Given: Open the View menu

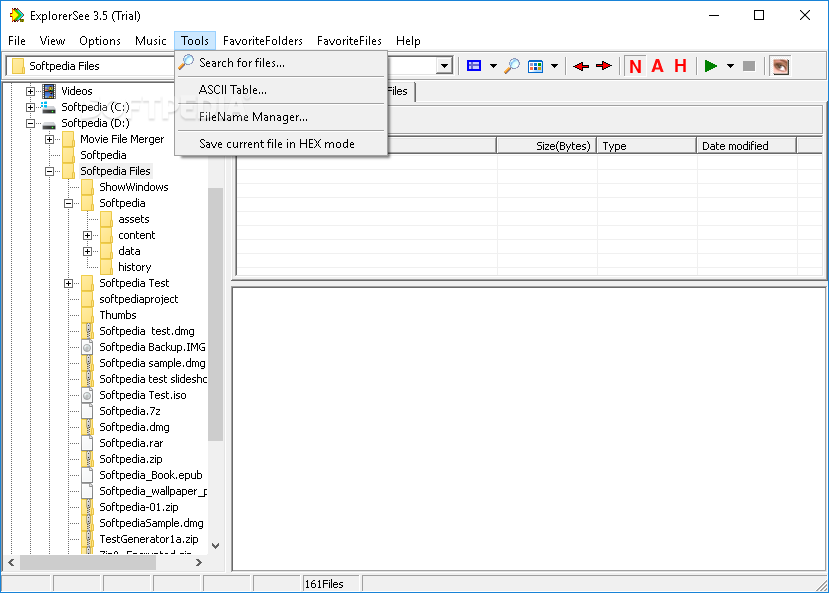Looking at the screenshot, I should point(52,41).
